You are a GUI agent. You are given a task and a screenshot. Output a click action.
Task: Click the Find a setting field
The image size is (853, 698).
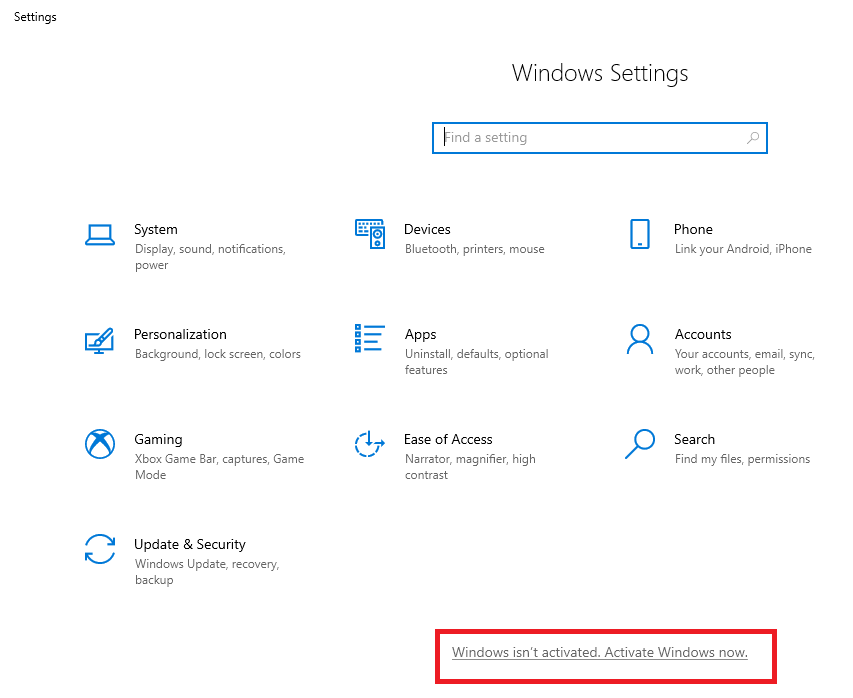pos(590,138)
